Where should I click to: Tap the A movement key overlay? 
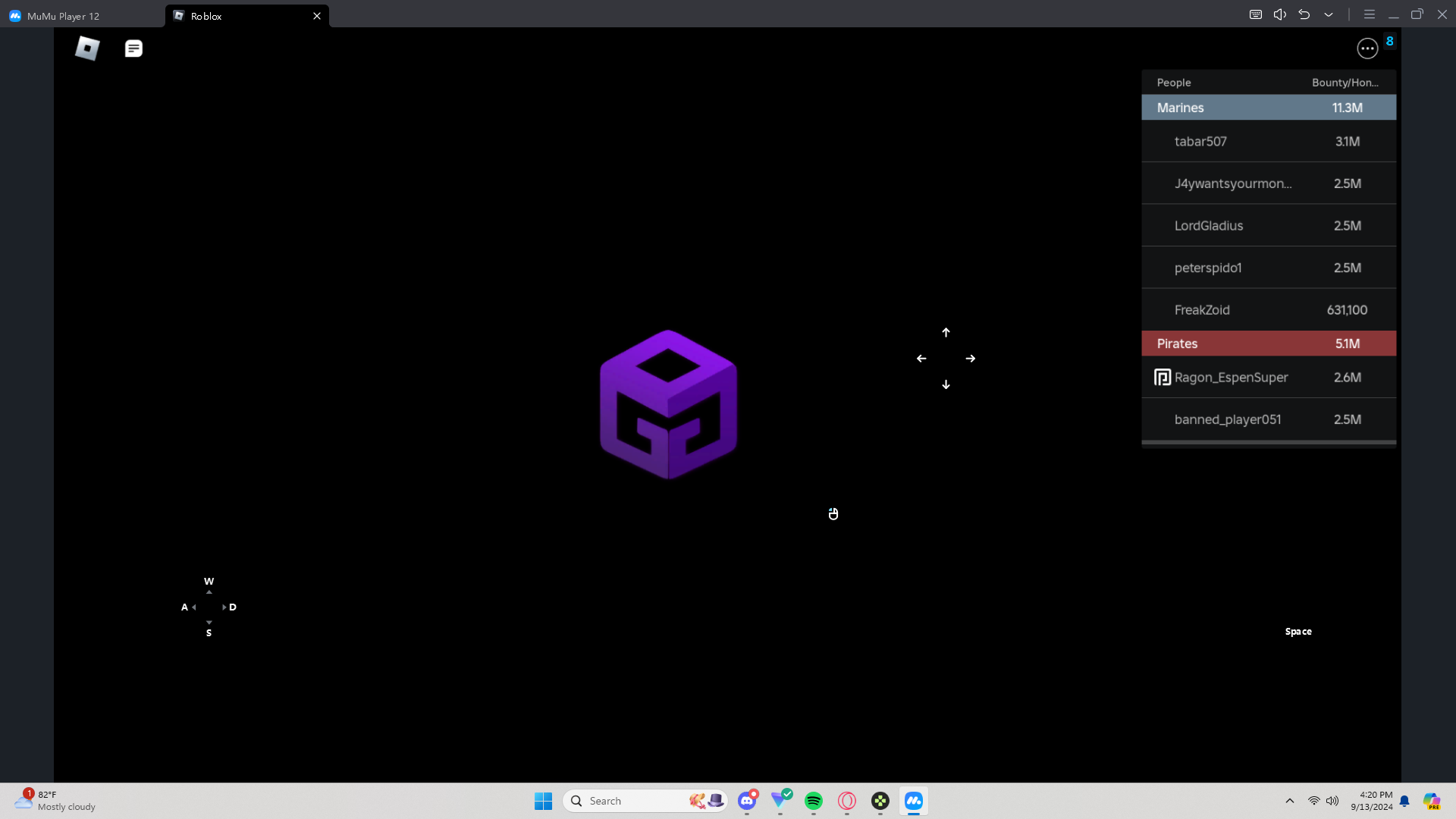[x=184, y=607]
